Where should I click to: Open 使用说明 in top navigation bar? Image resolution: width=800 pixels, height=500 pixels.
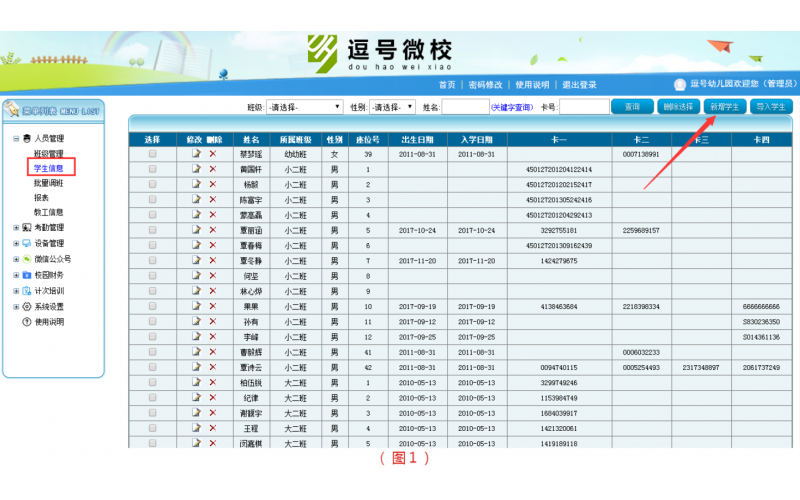532,85
